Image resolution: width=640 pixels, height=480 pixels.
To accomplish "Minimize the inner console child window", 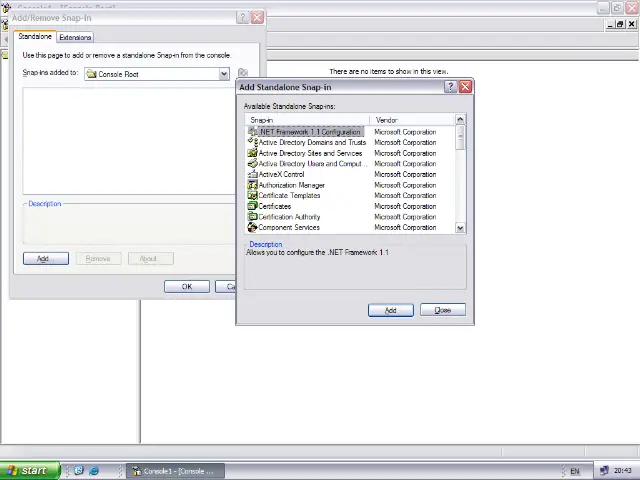I will (x=610, y=24).
